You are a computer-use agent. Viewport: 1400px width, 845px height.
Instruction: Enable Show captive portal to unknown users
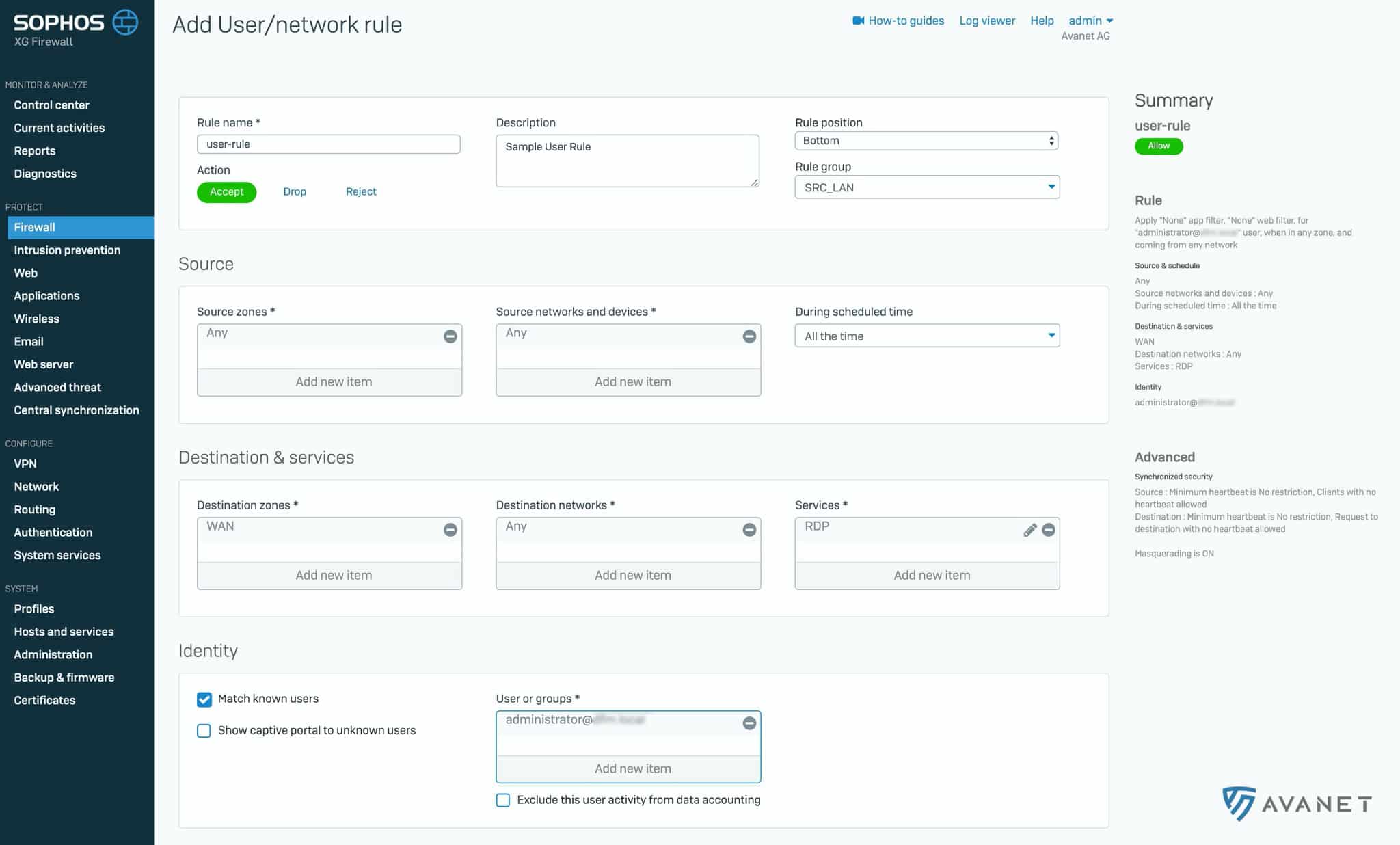(204, 731)
